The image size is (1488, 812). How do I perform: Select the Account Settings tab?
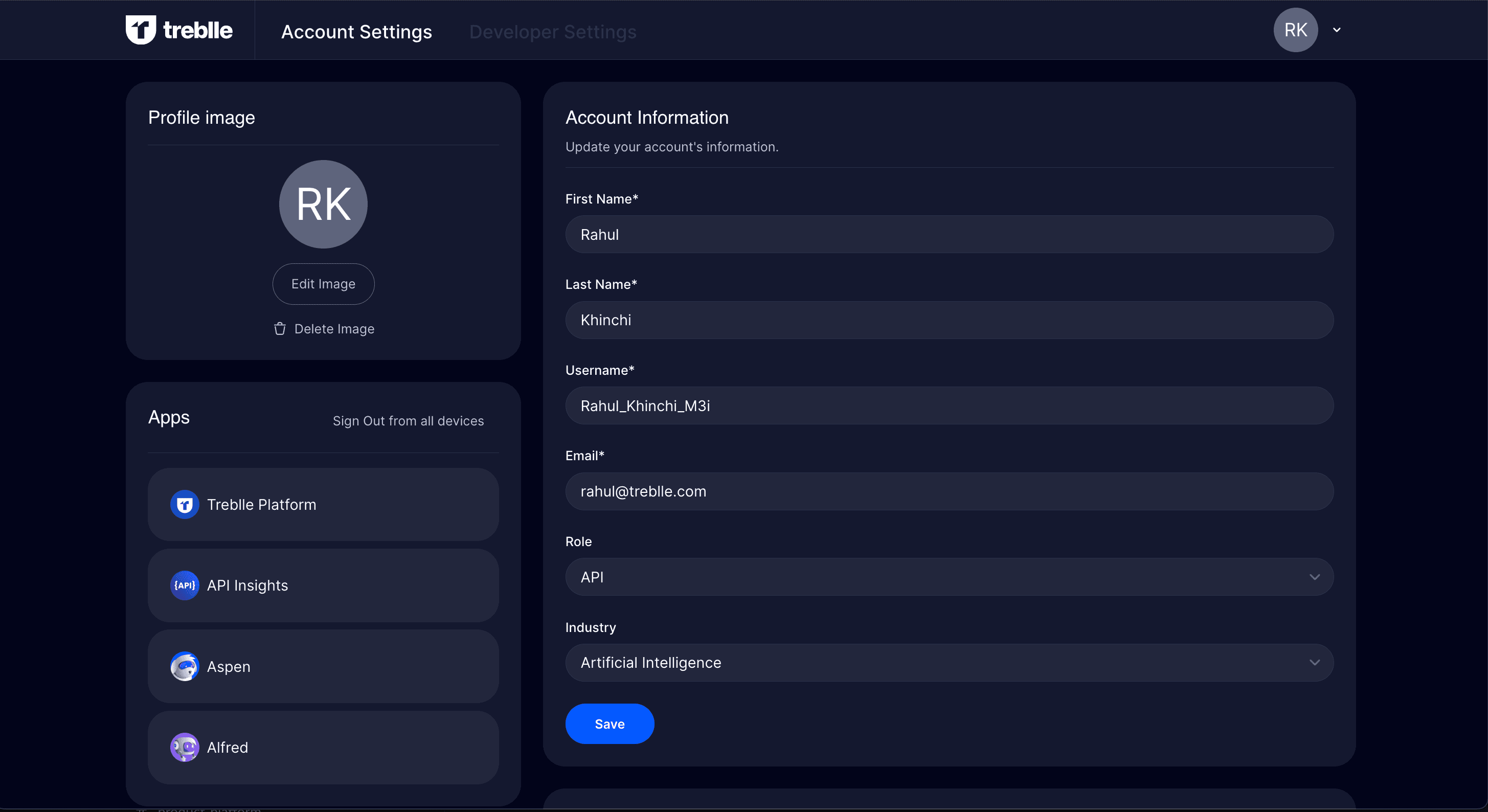tap(356, 32)
